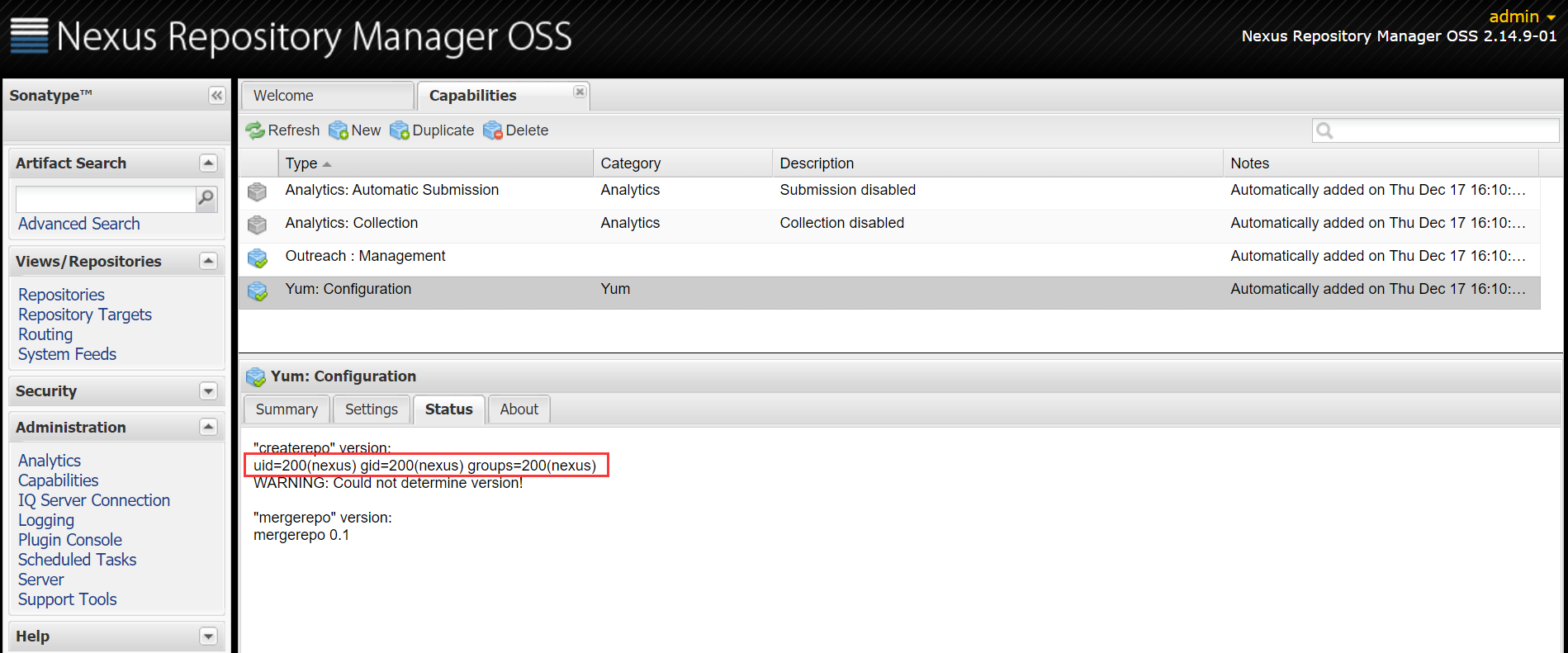Expand the Help panel
Image resolution: width=1568 pixels, height=653 pixels.
tap(208, 636)
